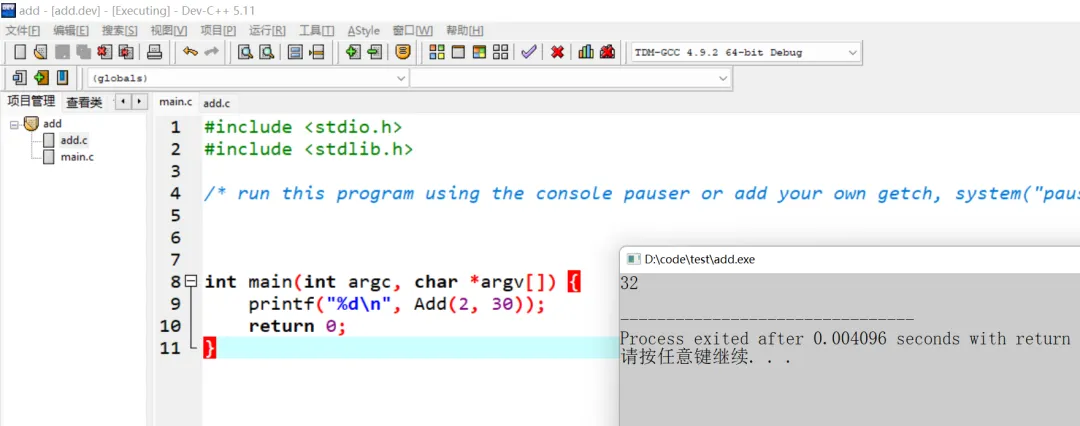The image size is (1080, 426).
Task: Select the add project root in tree
Action: (x=52, y=123)
